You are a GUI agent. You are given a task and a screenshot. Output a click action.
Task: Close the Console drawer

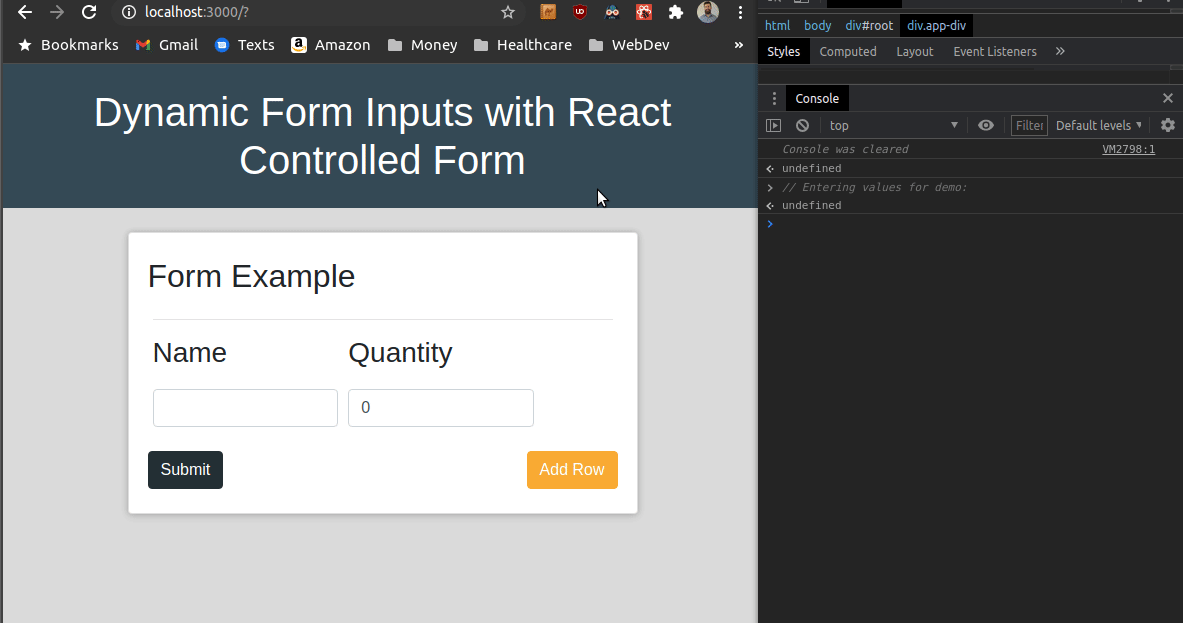coord(1167,98)
